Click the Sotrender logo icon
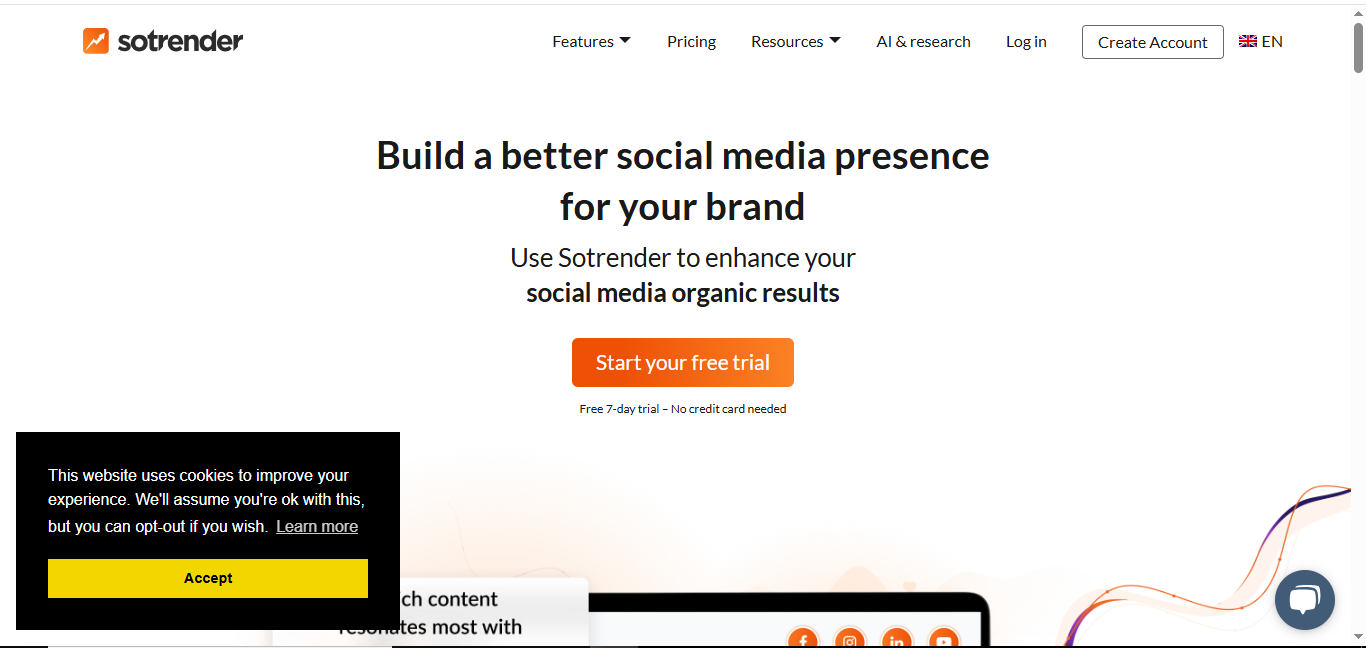Image resolution: width=1366 pixels, height=648 pixels. coord(96,41)
